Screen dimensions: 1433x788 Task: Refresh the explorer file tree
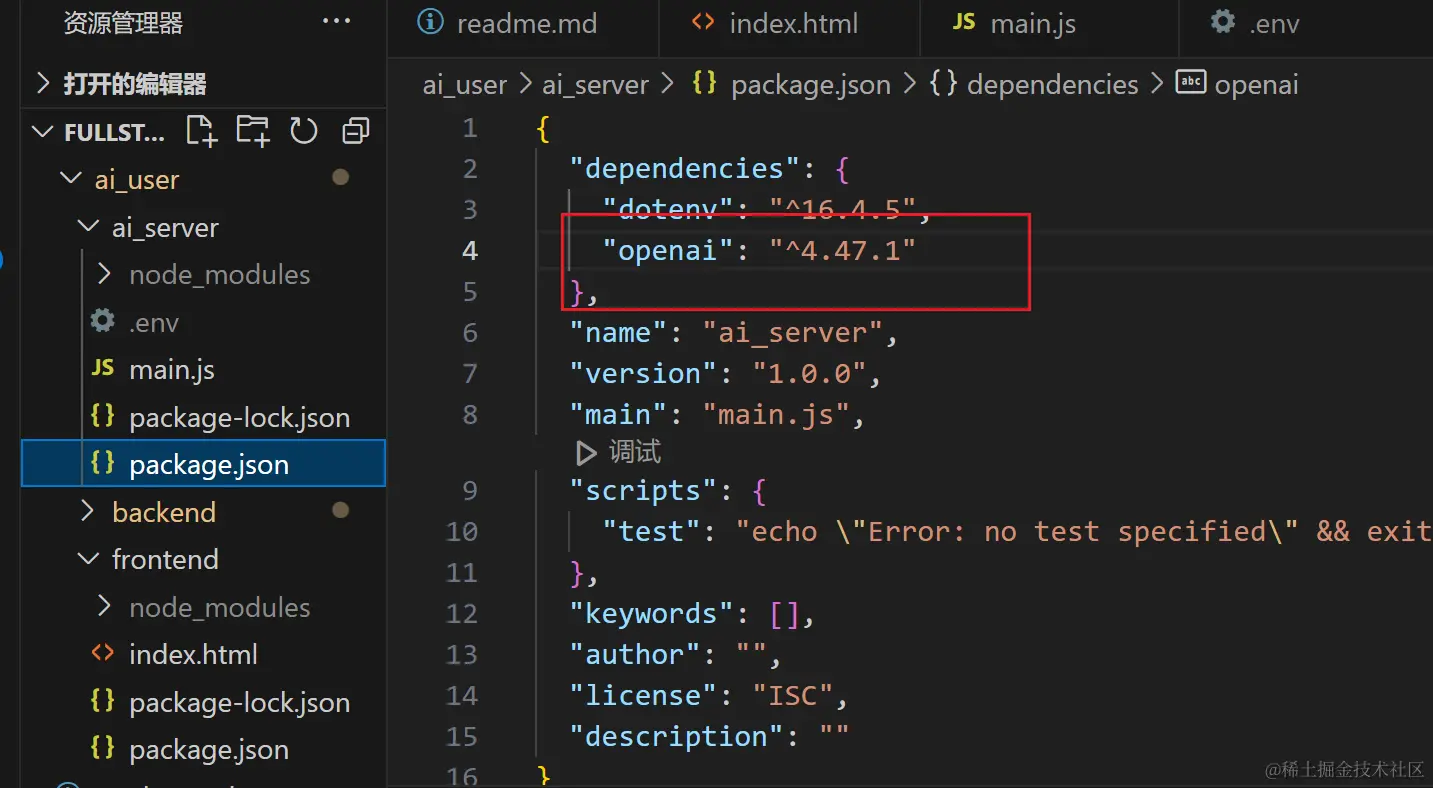tap(303, 131)
